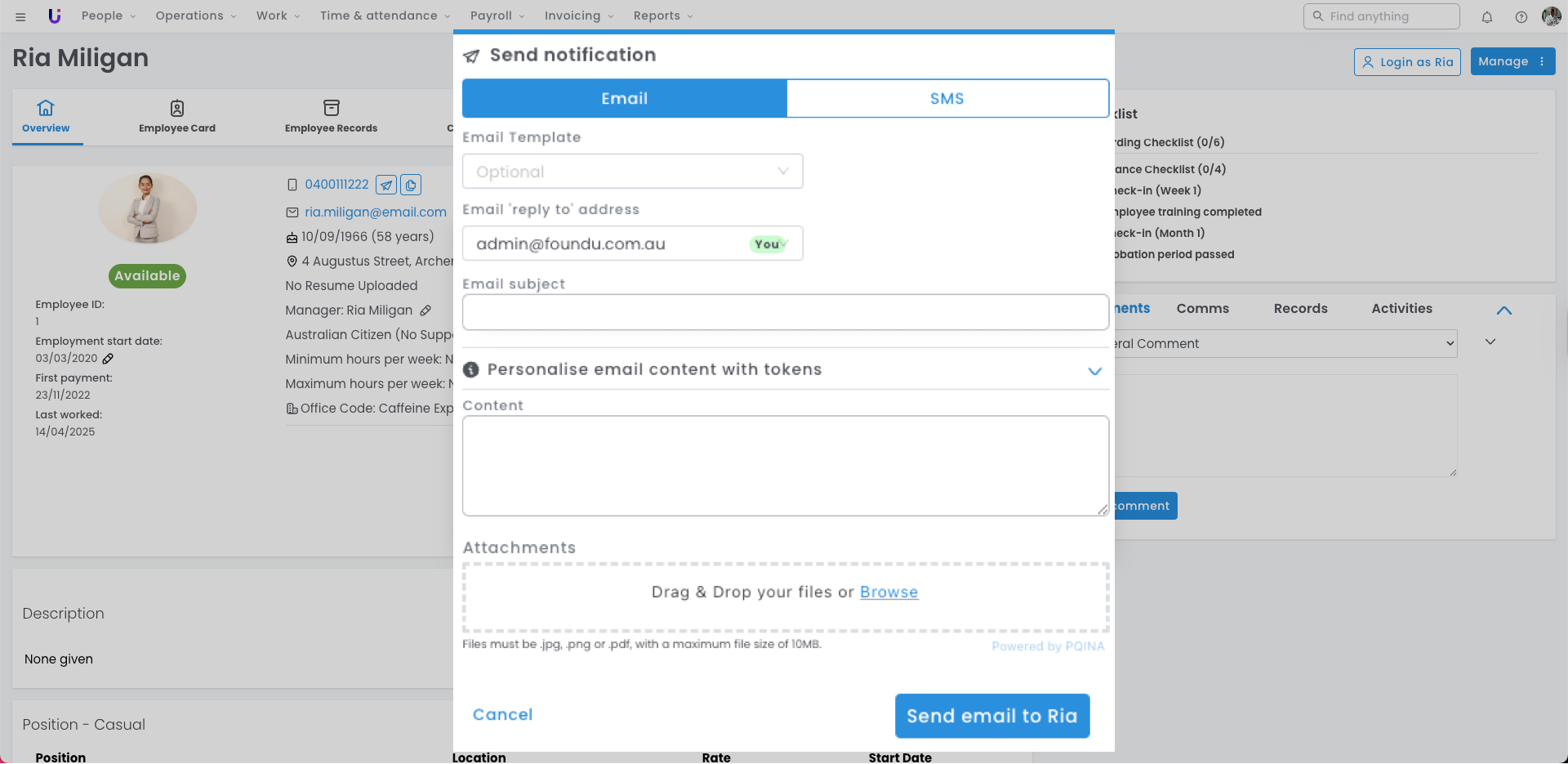Cancel the send notification dialog

coord(502,714)
